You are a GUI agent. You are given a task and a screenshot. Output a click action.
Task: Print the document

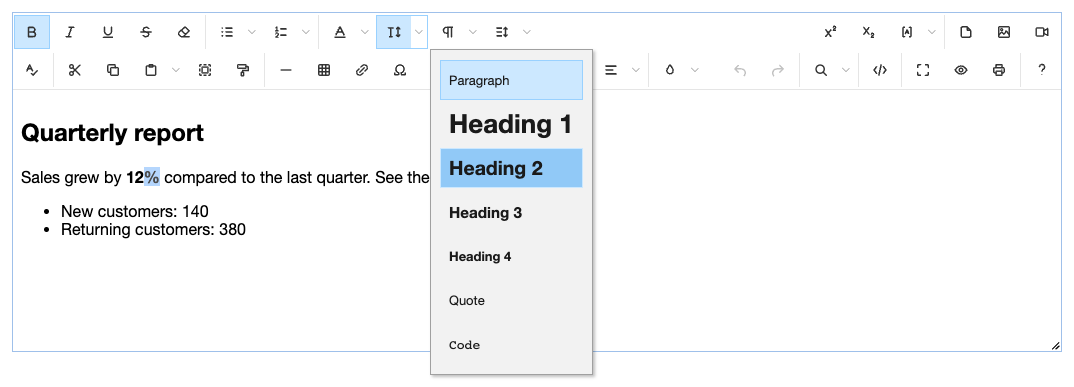tap(999, 70)
